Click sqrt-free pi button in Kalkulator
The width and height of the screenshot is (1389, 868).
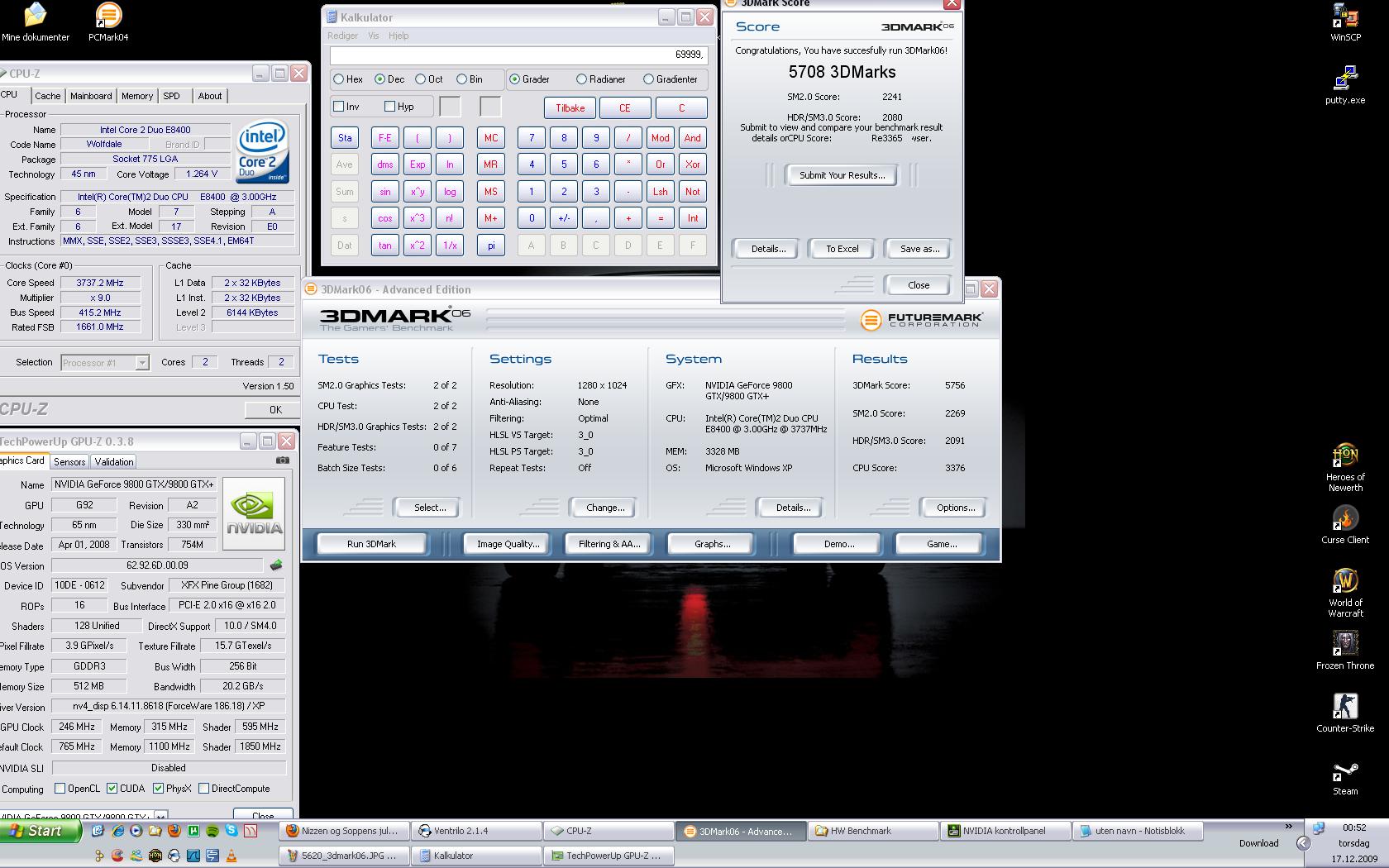(490, 246)
